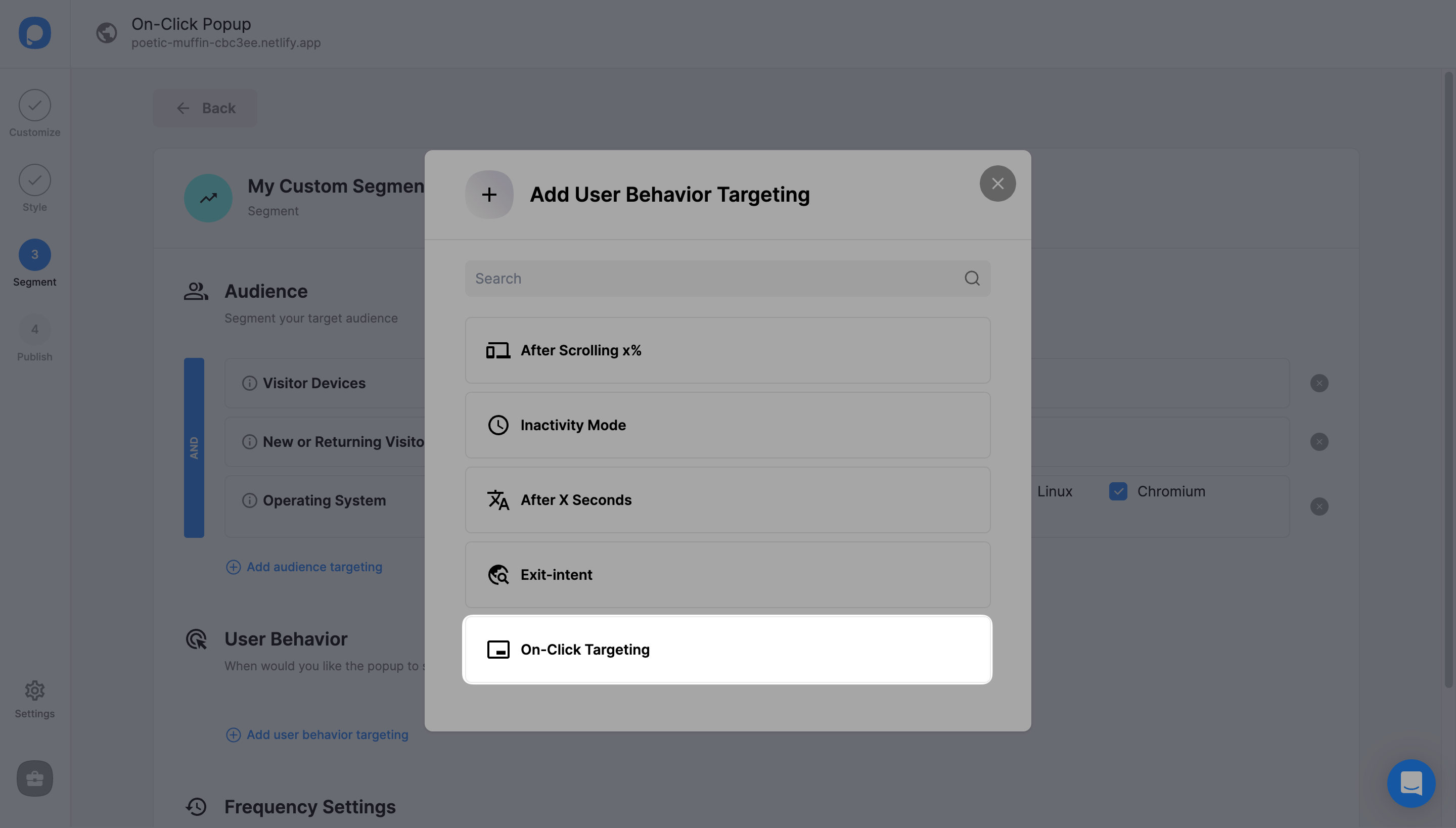
Task: Uncheck the Chromium checkbox
Action: click(x=1118, y=491)
